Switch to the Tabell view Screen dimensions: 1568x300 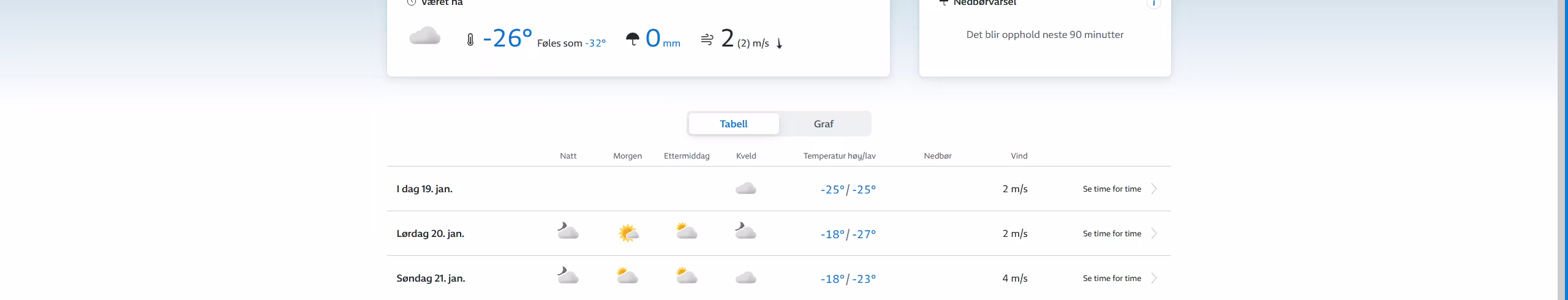(734, 124)
